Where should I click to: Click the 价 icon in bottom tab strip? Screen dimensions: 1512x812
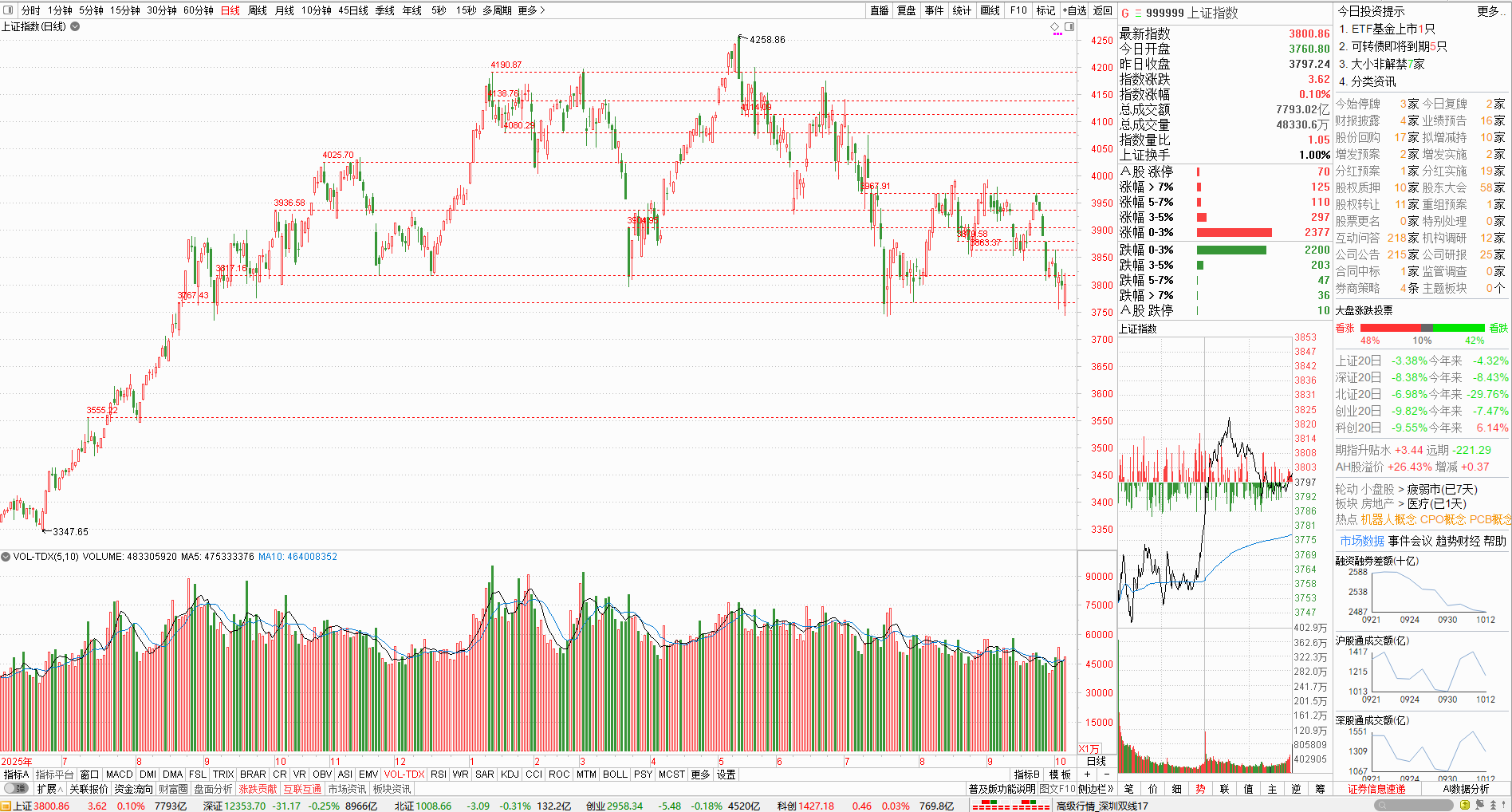(x=1152, y=789)
